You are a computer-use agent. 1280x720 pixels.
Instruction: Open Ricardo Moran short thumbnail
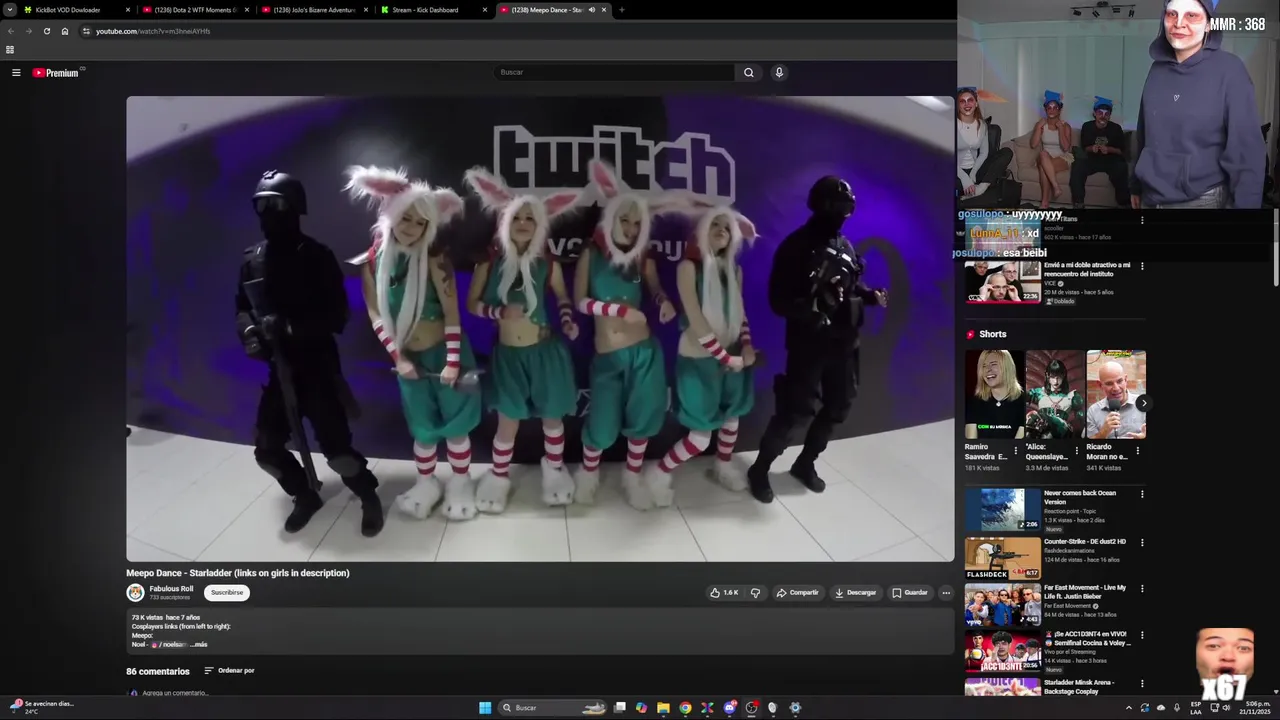1116,394
